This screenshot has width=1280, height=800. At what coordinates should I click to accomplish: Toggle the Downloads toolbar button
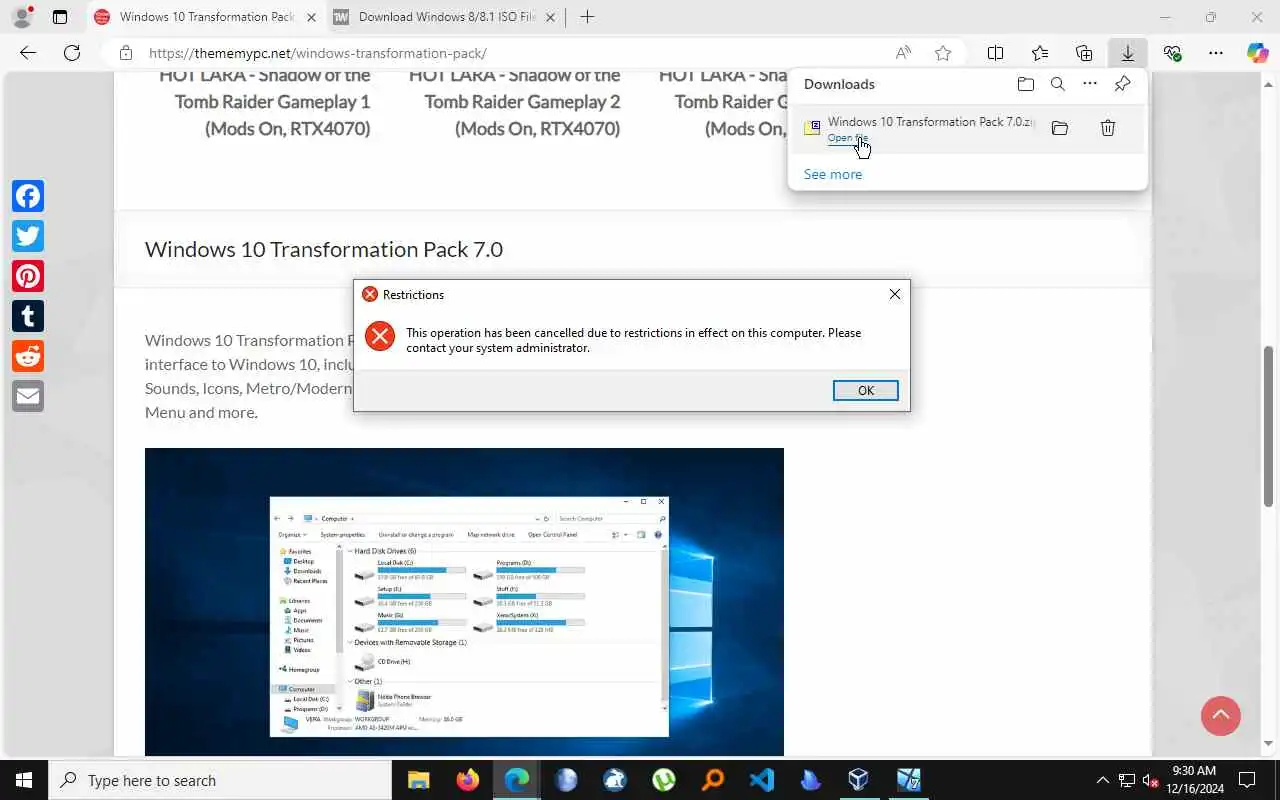1127,53
